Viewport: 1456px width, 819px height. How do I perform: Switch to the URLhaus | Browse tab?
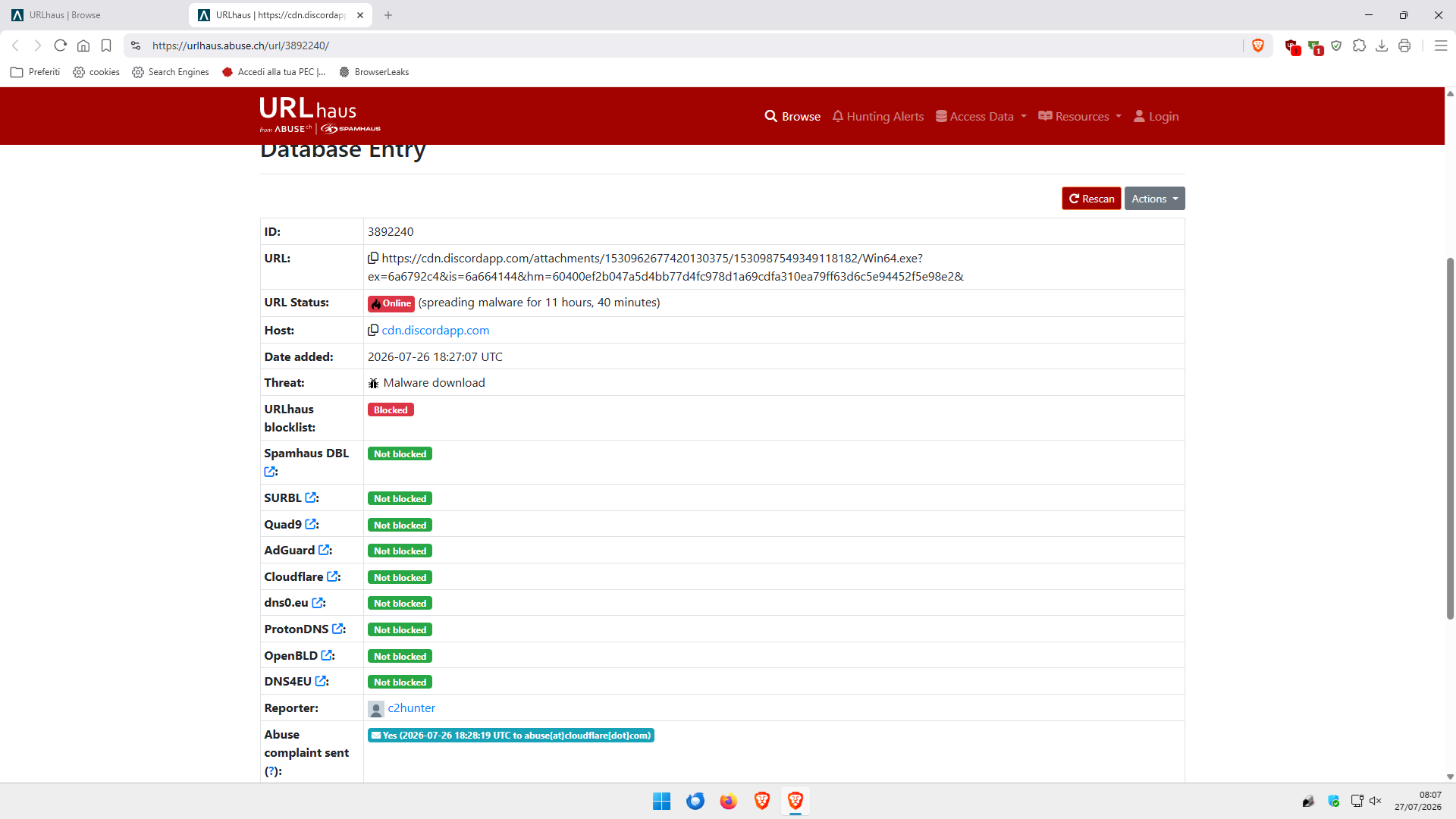tap(94, 15)
